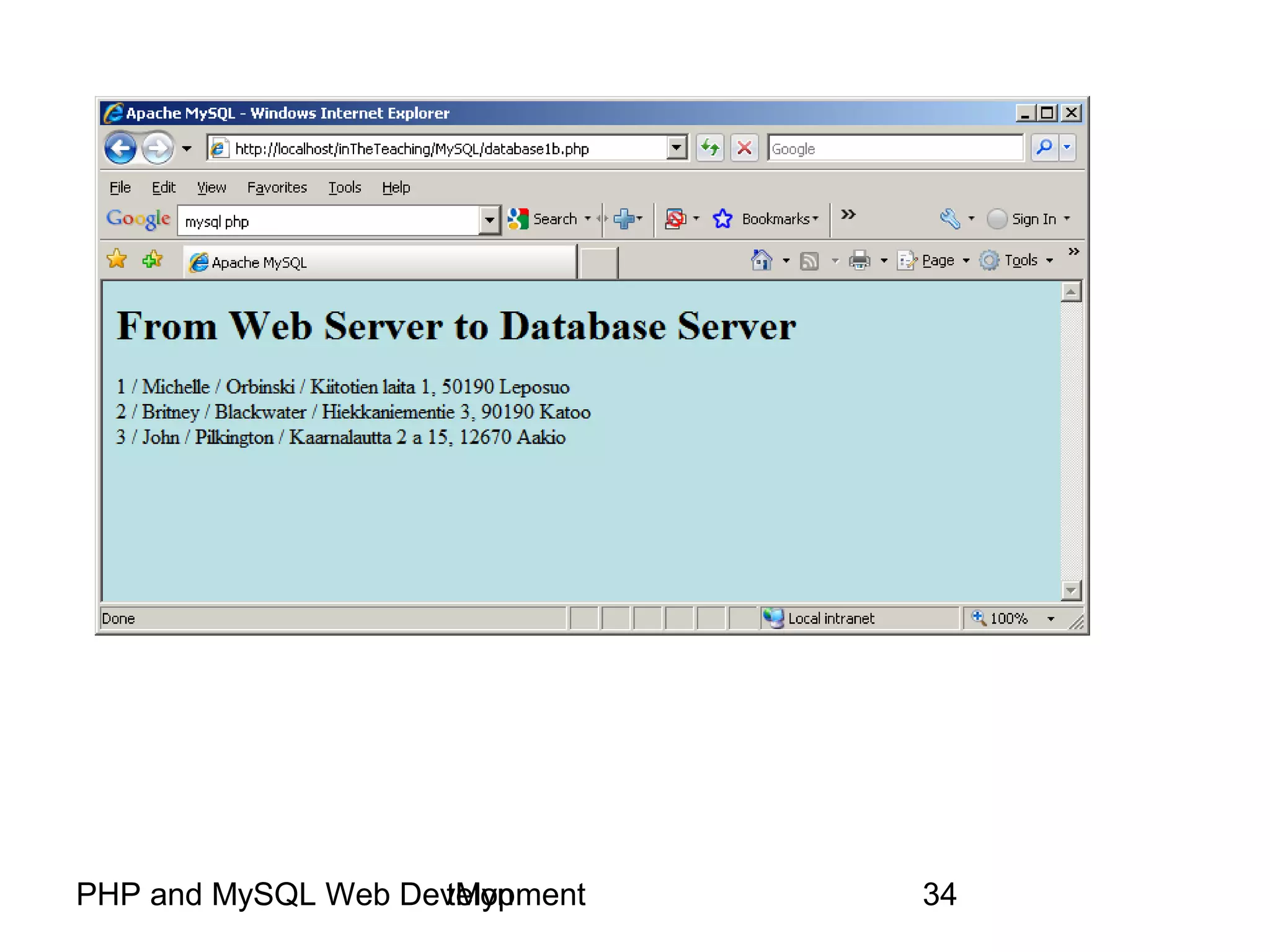Click the blue plus toolbar icon
The width and height of the screenshot is (1270, 952).
click(x=624, y=219)
